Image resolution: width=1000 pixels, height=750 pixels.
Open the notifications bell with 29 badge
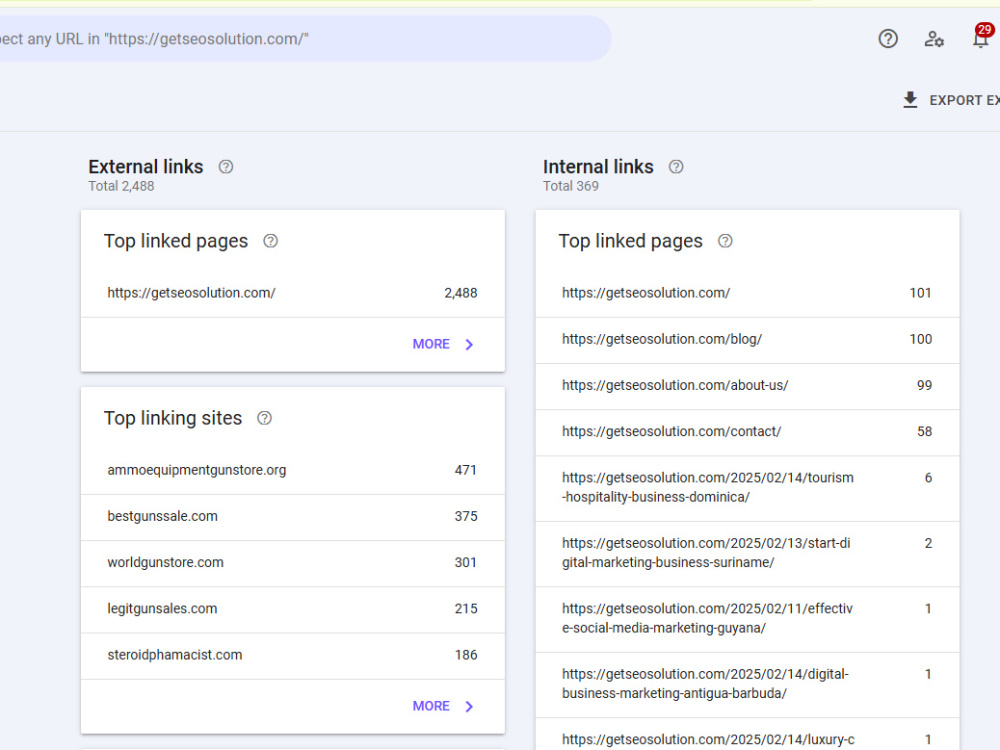click(x=982, y=38)
